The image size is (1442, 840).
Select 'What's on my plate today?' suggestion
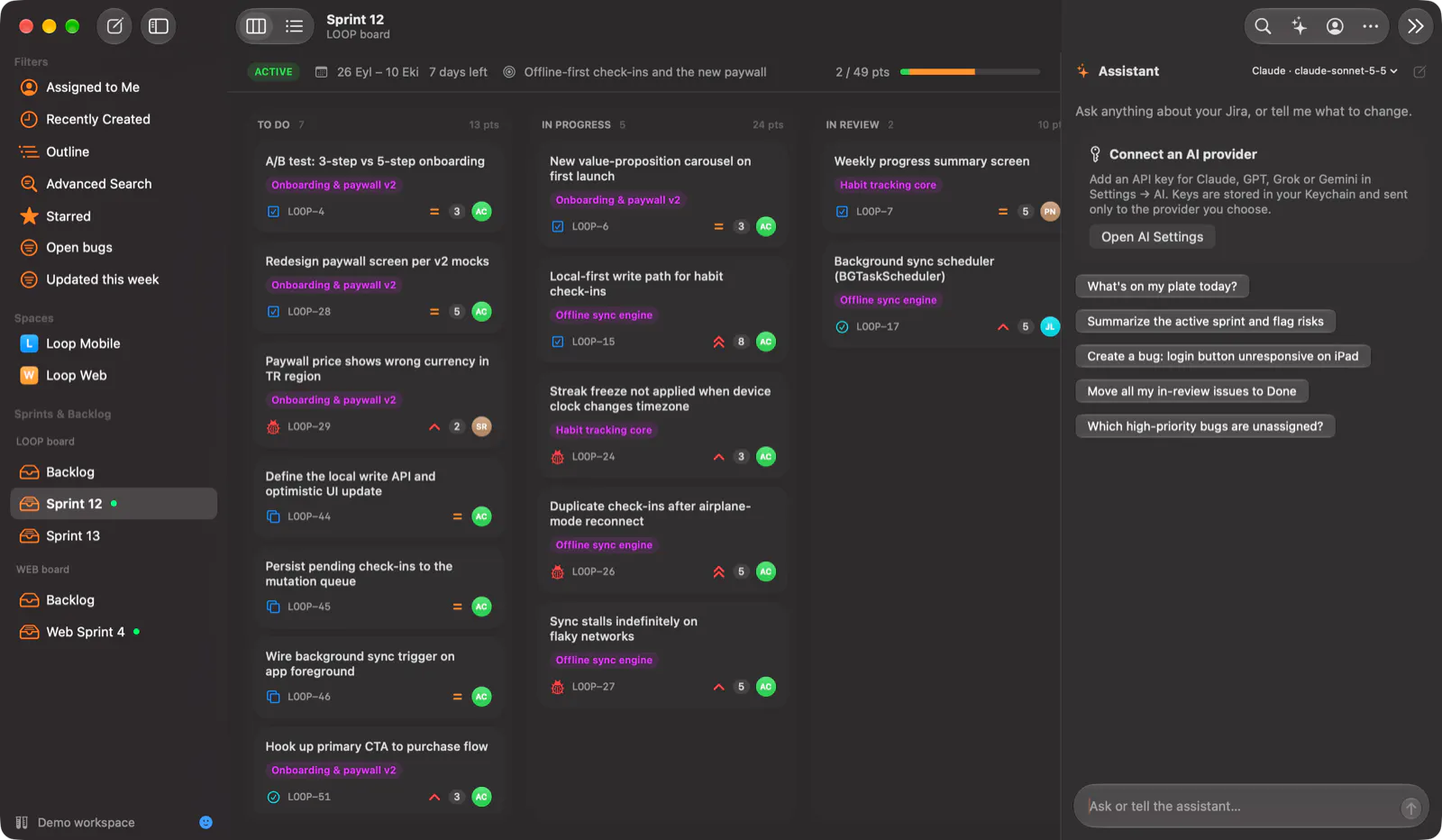coord(1162,287)
